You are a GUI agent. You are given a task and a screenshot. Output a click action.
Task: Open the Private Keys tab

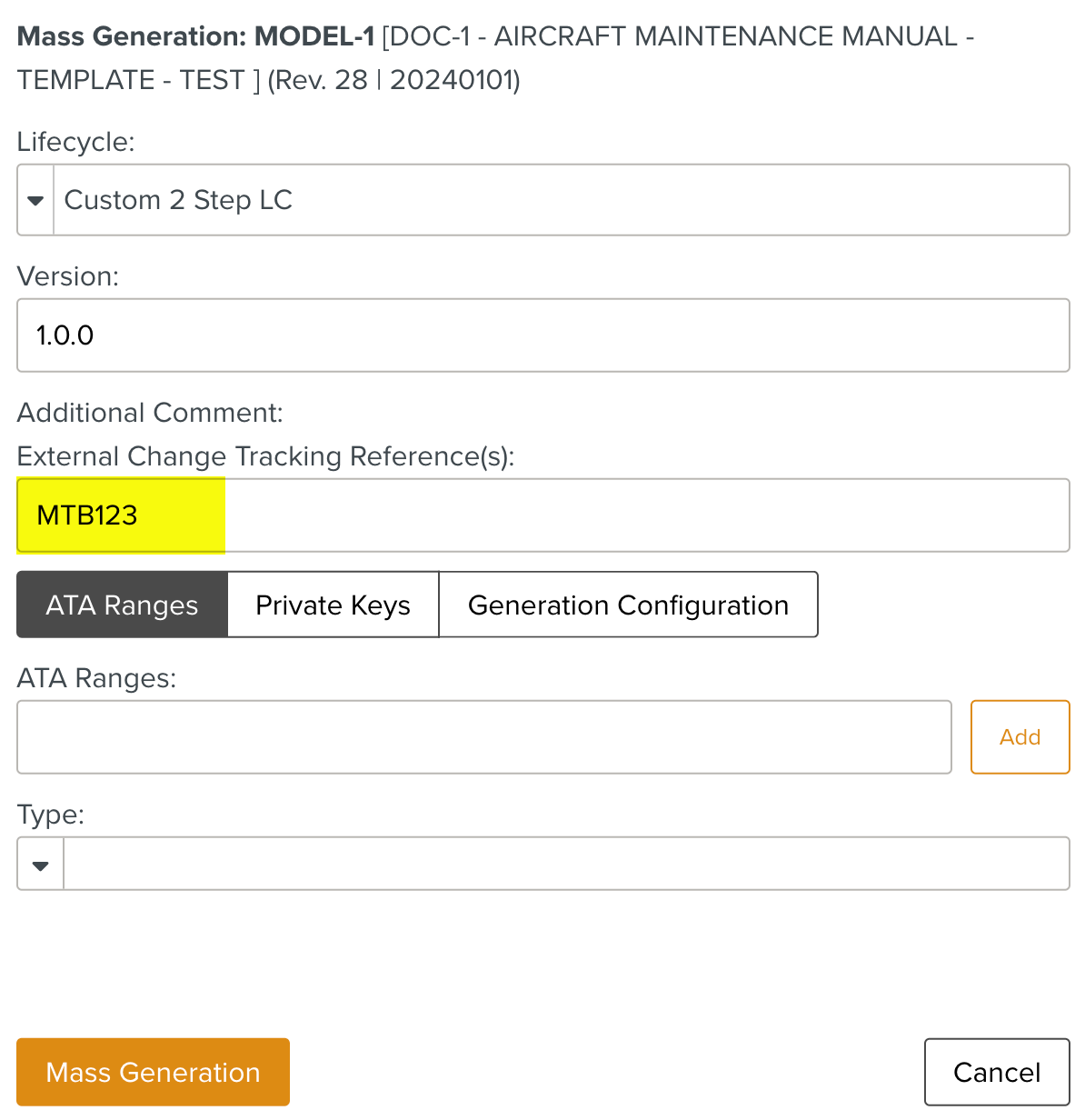click(333, 605)
